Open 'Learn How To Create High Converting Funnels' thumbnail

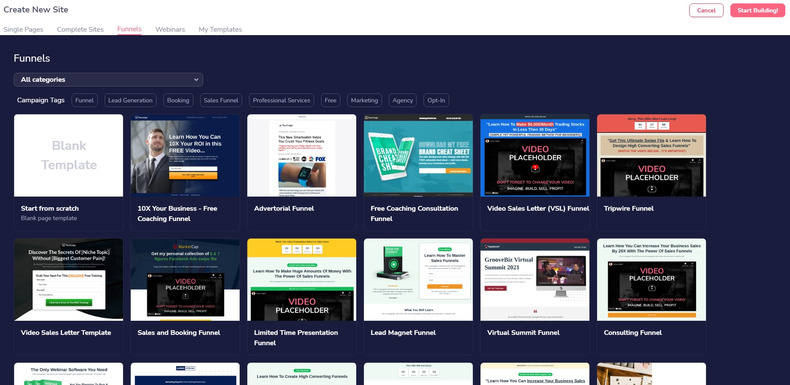tap(302, 374)
